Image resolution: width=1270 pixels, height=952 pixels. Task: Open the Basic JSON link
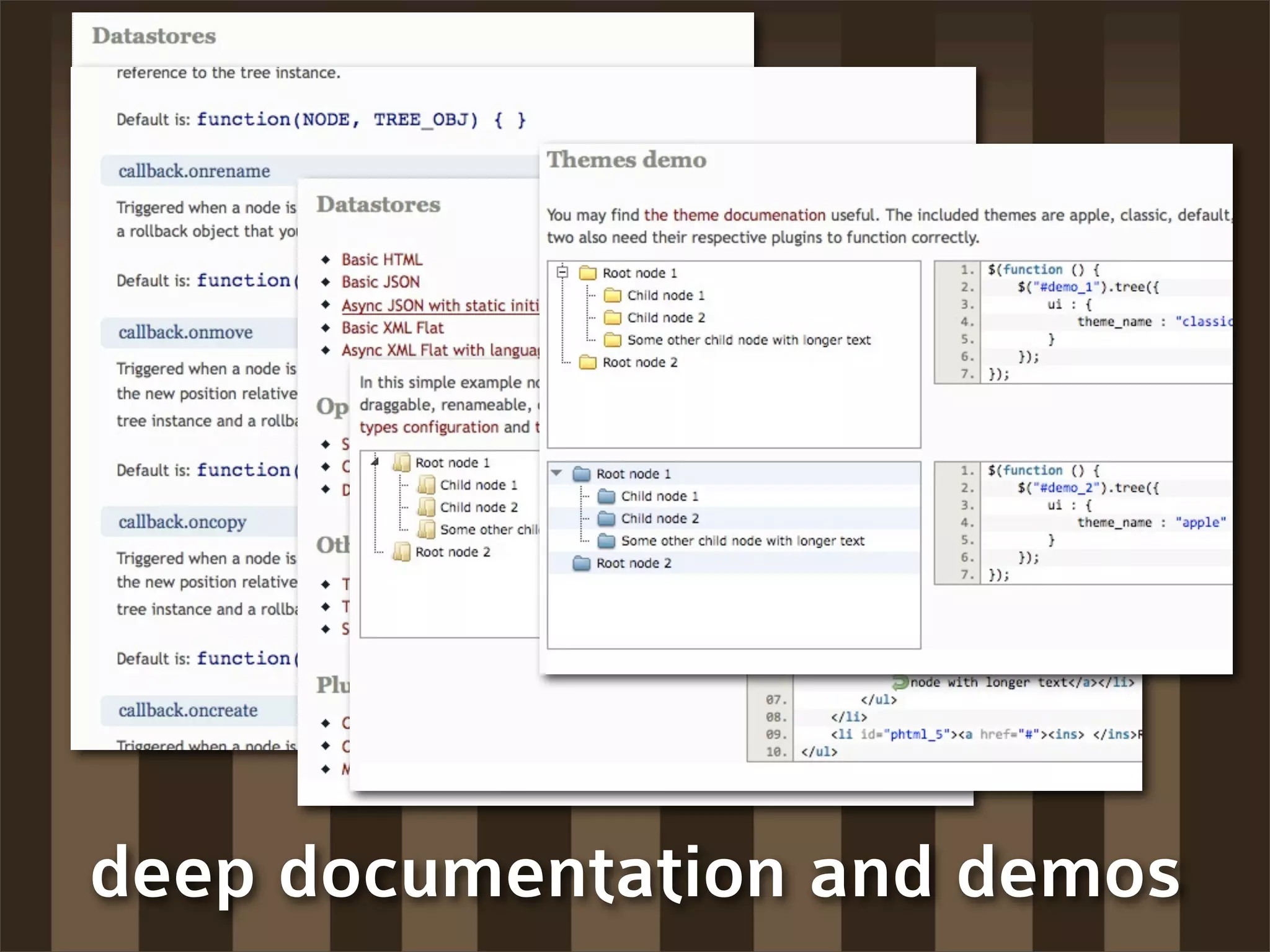[380, 282]
